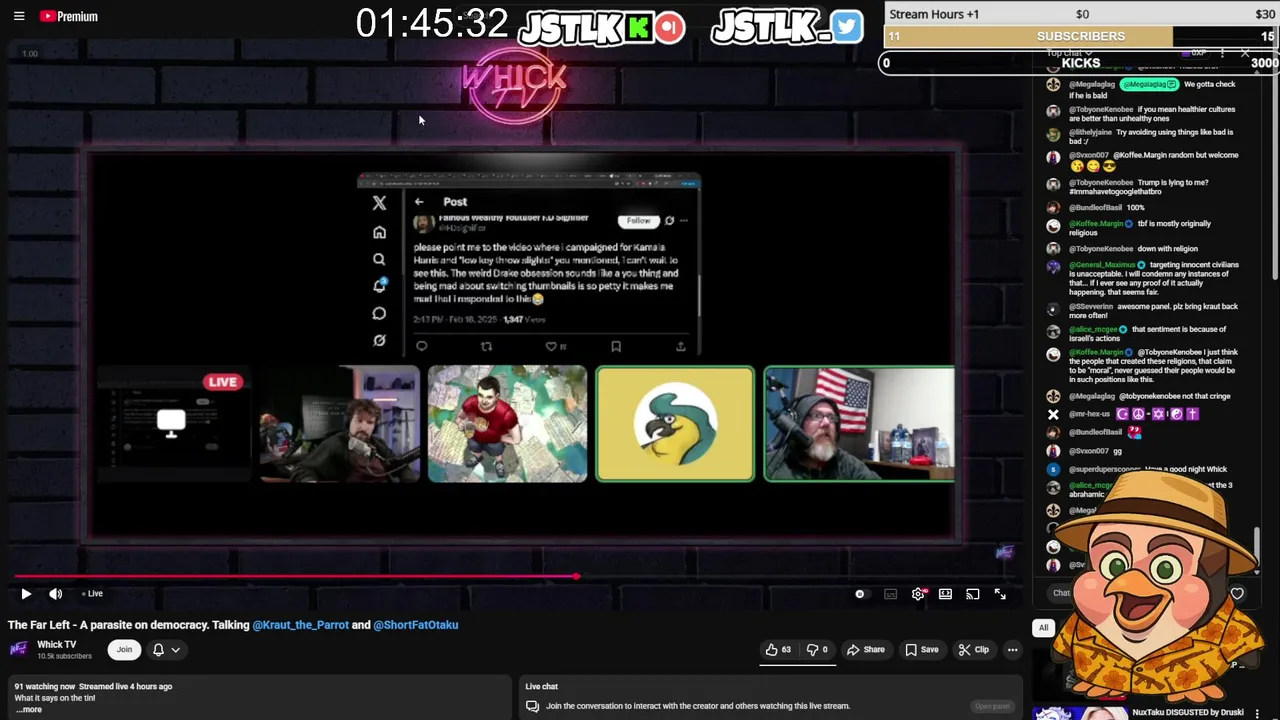1280x720 pixels.
Task: Click the Clip button
Action: click(x=973, y=650)
